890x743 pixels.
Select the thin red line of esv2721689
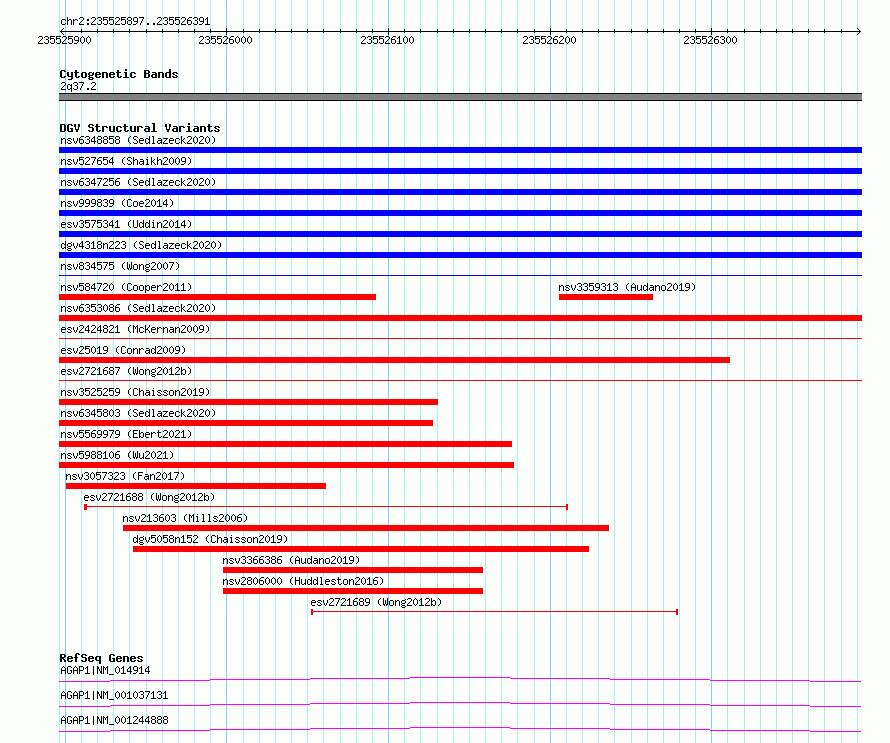(494, 612)
